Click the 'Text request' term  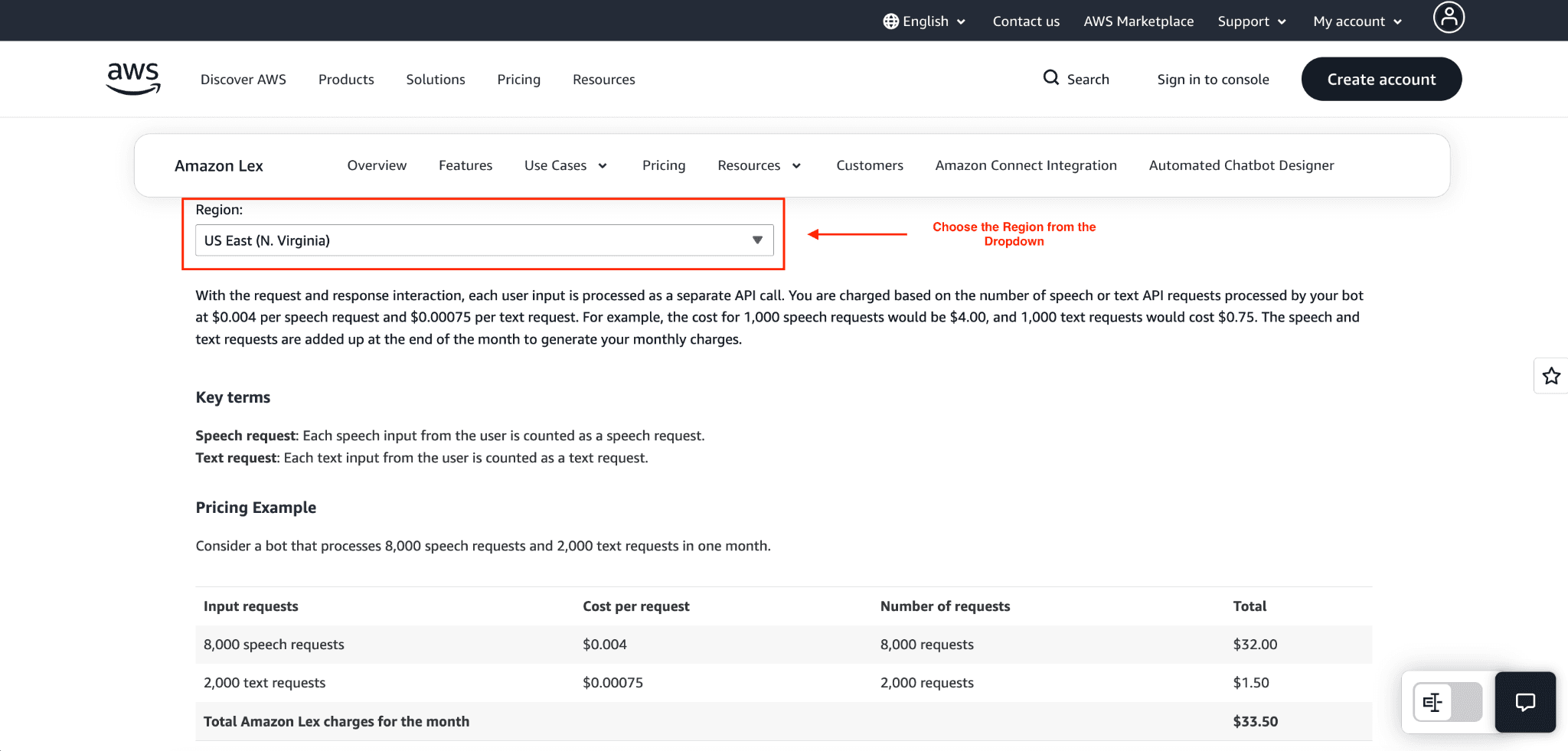tap(236, 458)
